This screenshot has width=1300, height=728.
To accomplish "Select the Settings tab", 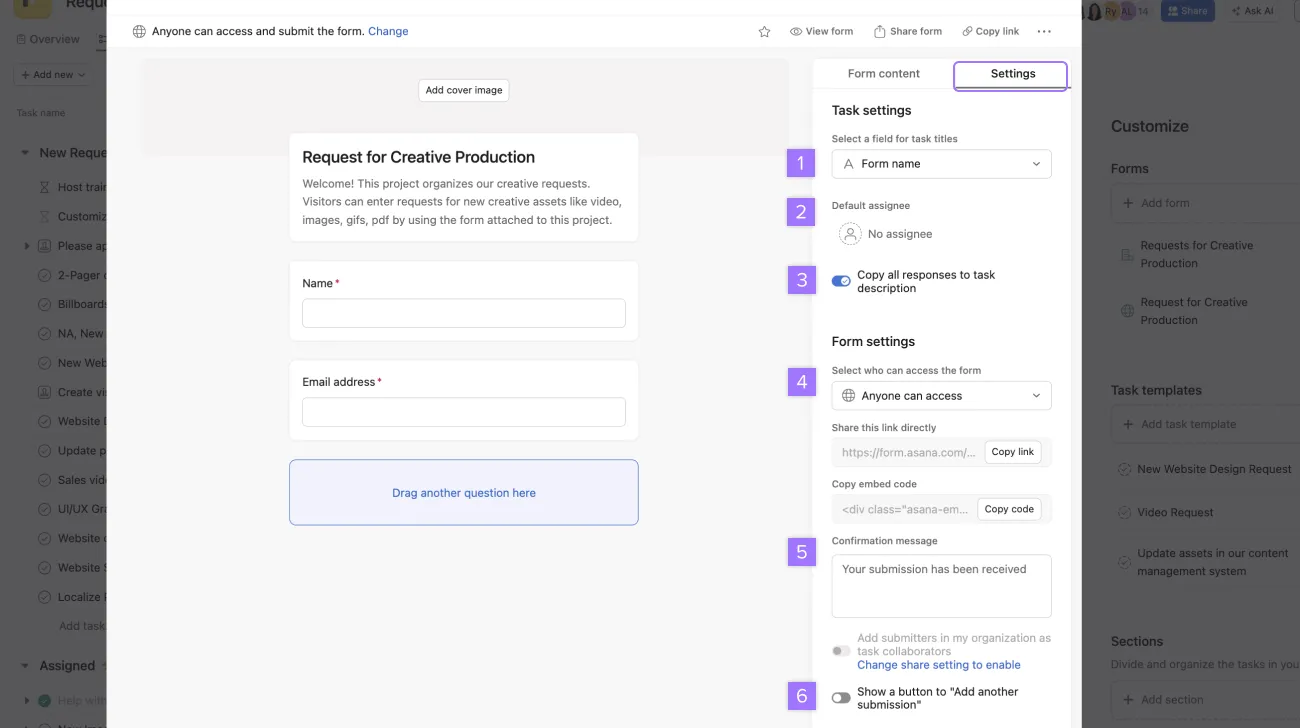I will 1012,74.
